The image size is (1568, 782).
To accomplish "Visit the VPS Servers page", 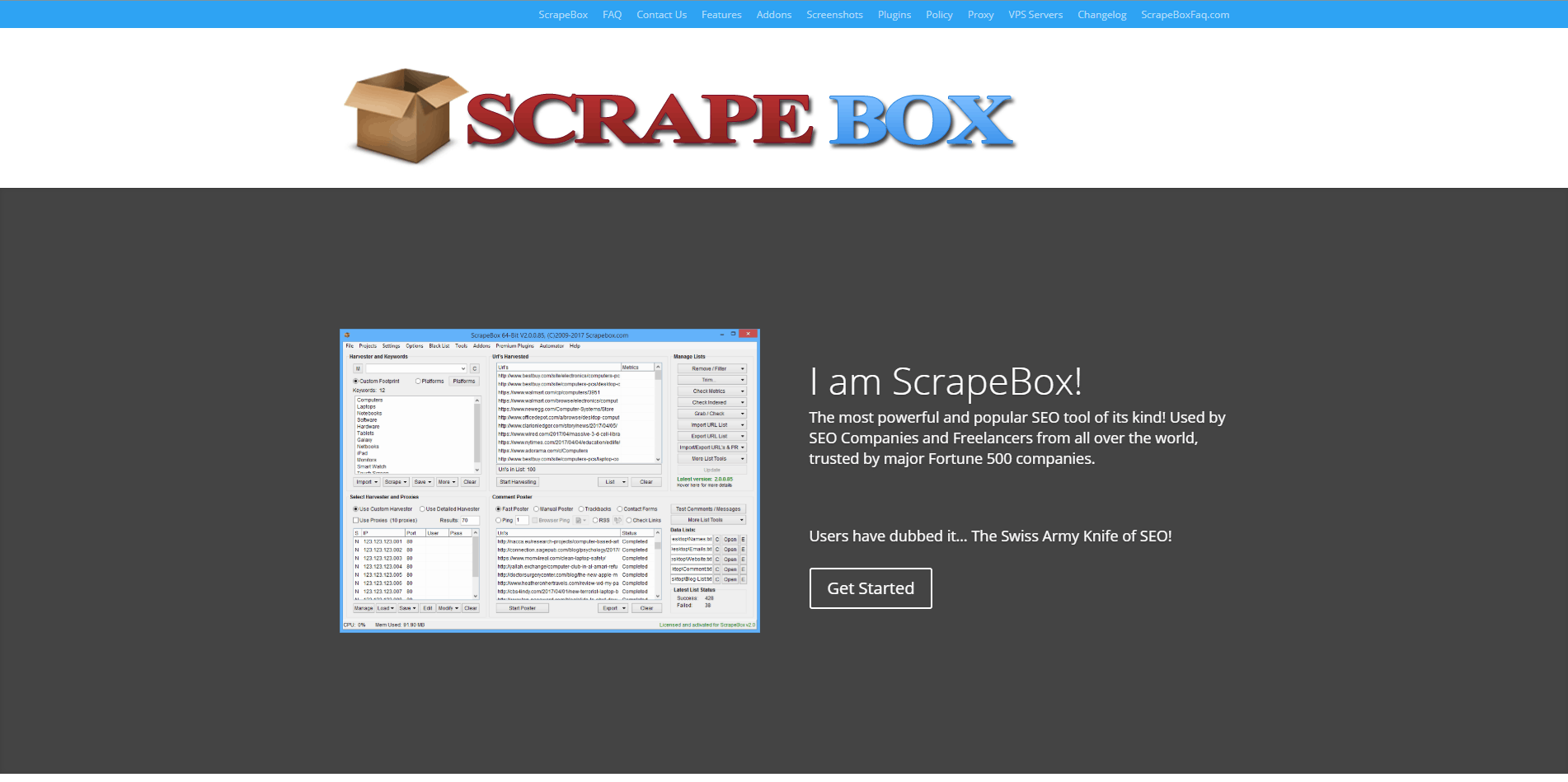I will [x=1035, y=15].
